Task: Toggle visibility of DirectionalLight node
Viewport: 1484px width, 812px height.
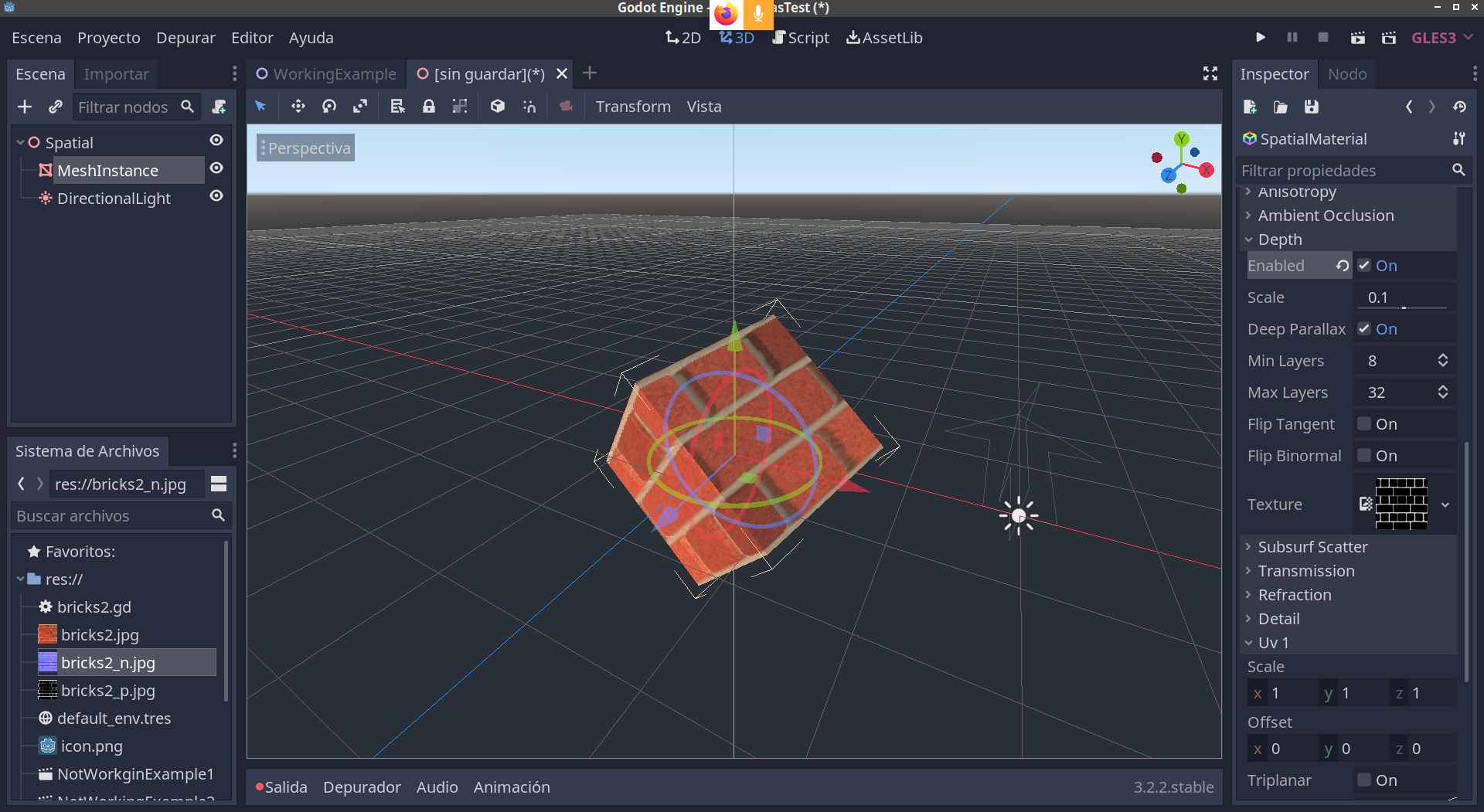Action: click(216, 195)
